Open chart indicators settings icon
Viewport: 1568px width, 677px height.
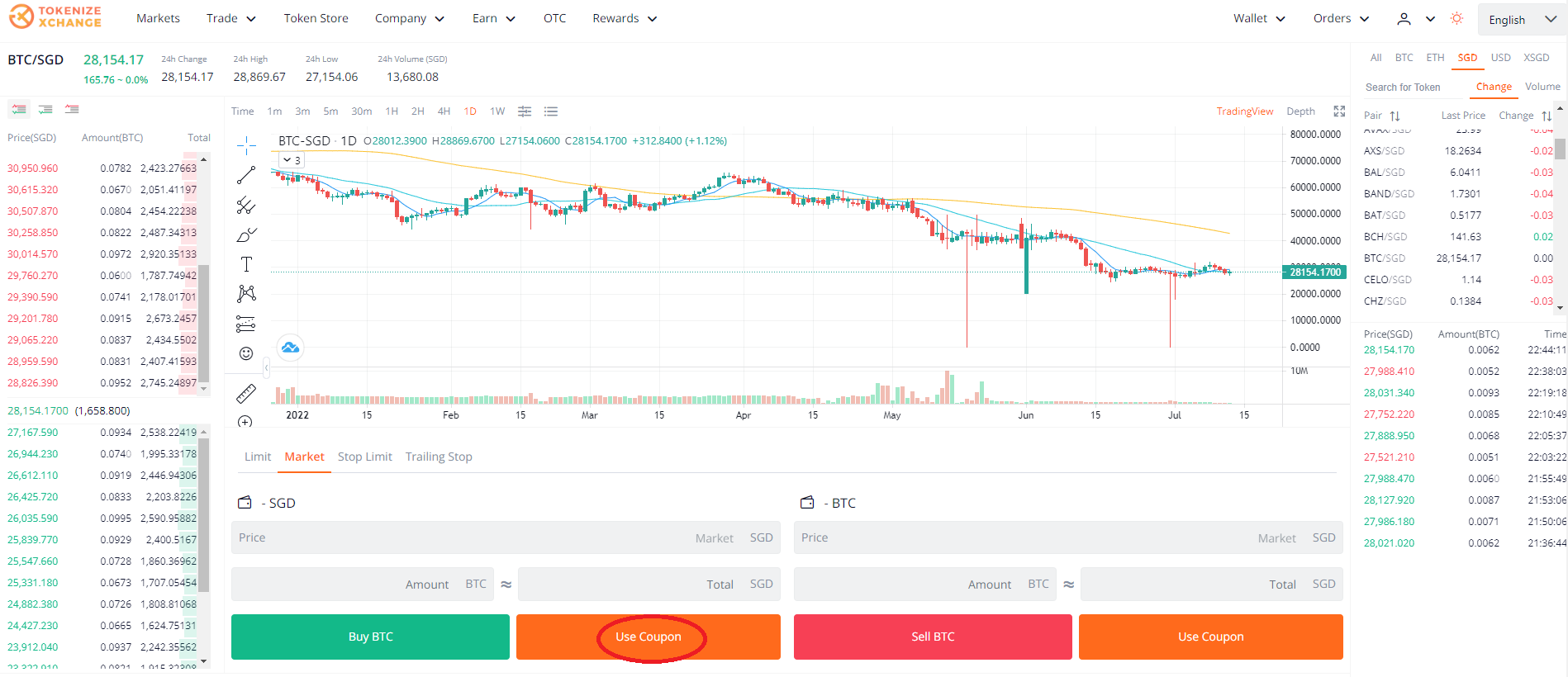[525, 111]
